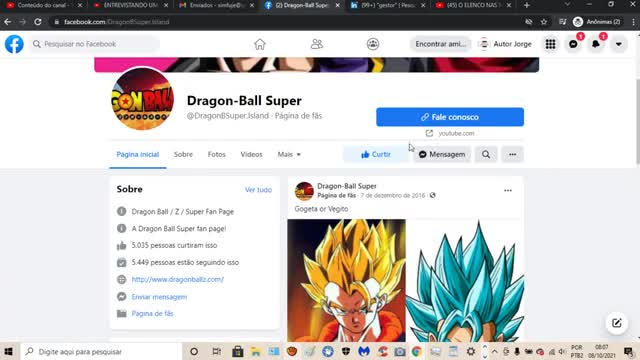
Task: Switch to the LinkedIn gestor tab
Action: point(388,5)
